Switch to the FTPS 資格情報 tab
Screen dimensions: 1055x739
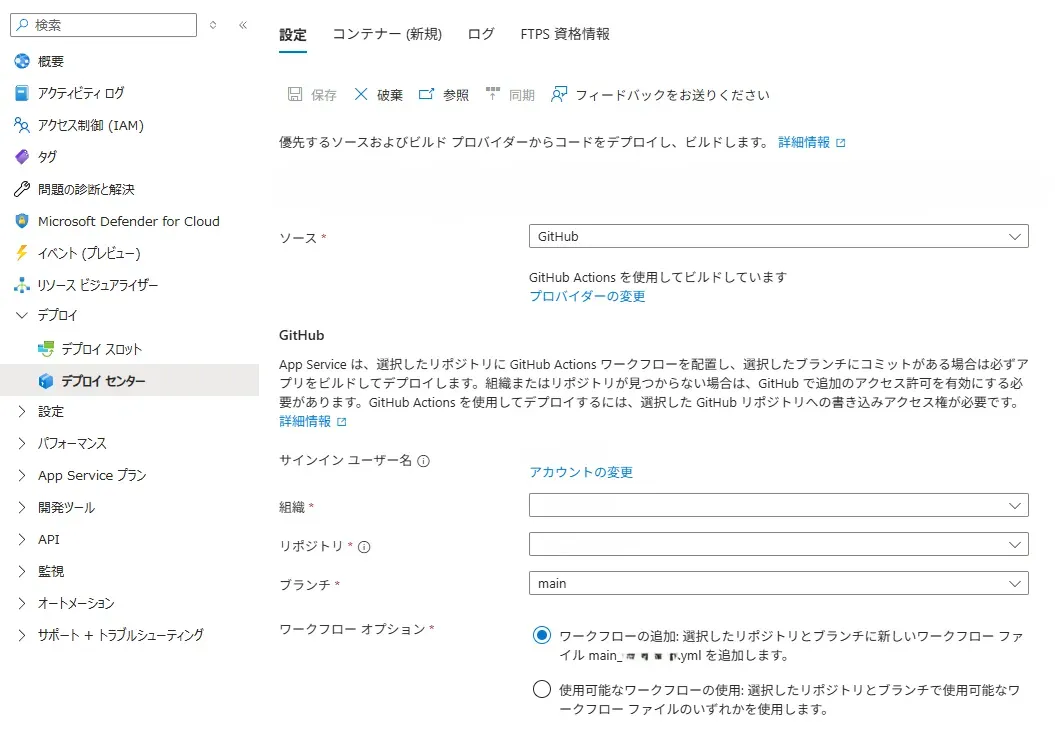click(565, 34)
